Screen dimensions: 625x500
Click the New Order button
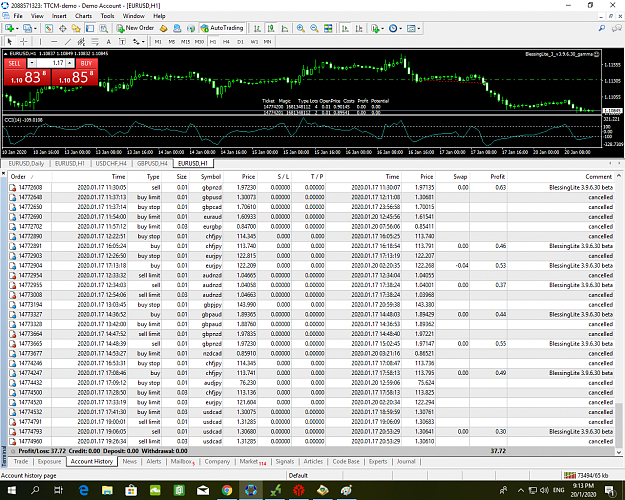tap(136, 28)
